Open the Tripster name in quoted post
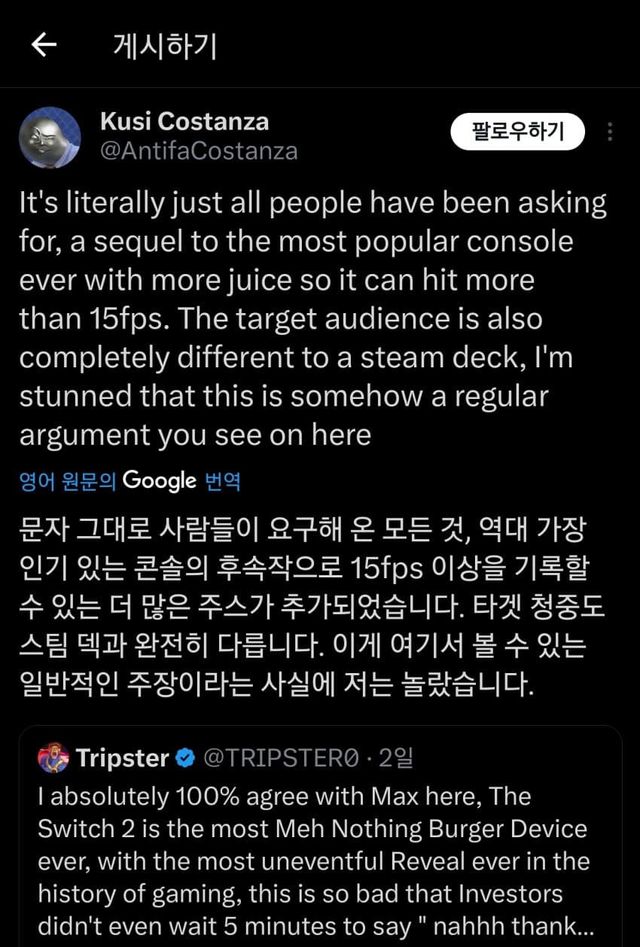The width and height of the screenshot is (640, 947). tap(122, 758)
